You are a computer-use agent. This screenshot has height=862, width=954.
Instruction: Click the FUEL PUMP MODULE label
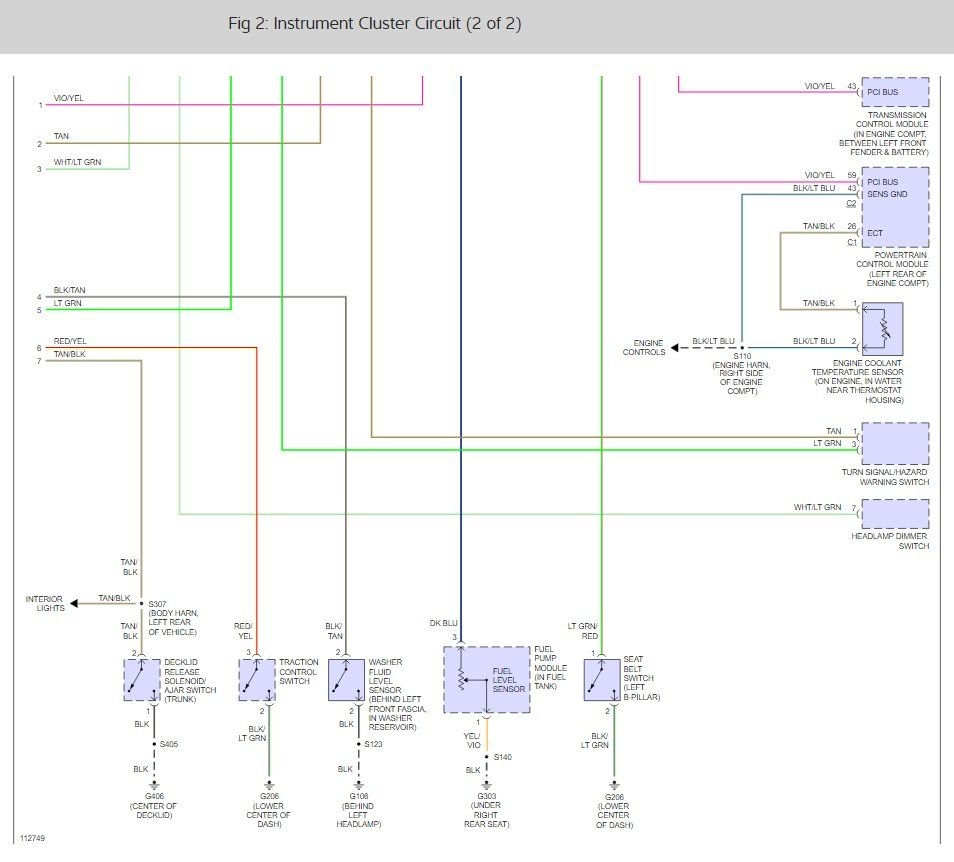[x=551, y=667]
